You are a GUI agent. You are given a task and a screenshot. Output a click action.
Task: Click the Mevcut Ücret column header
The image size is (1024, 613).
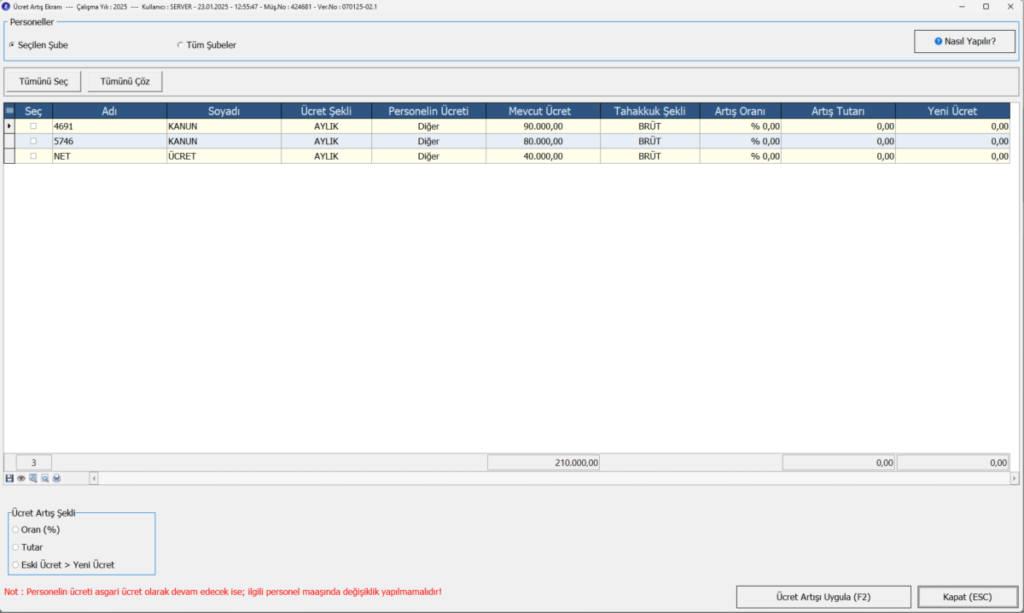[x=543, y=111]
